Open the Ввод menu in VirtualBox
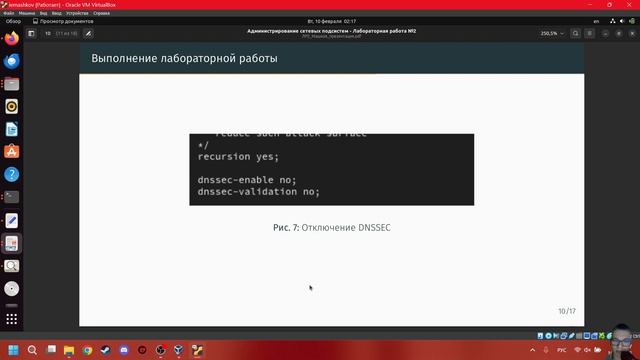The height and width of the screenshot is (360, 640). [x=57, y=13]
